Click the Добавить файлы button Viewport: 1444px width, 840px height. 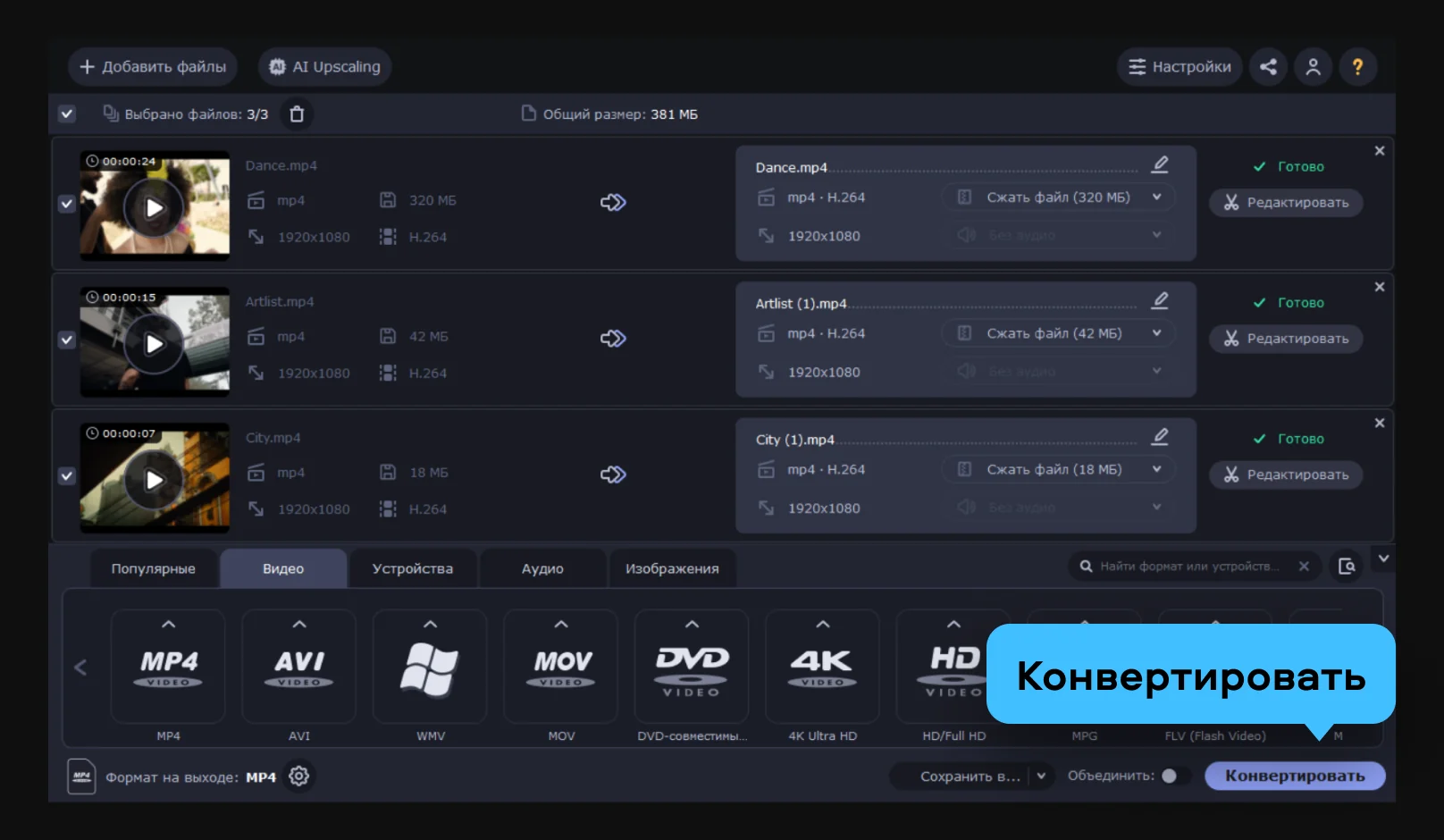point(153,67)
